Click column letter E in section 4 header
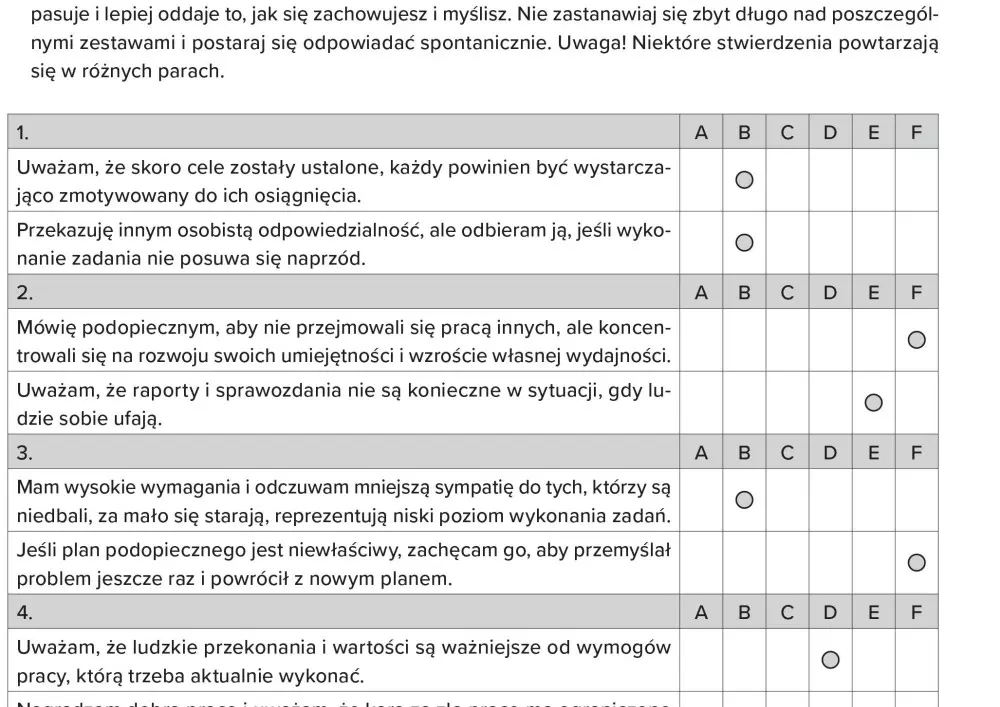The width and height of the screenshot is (1000, 707). 873,613
